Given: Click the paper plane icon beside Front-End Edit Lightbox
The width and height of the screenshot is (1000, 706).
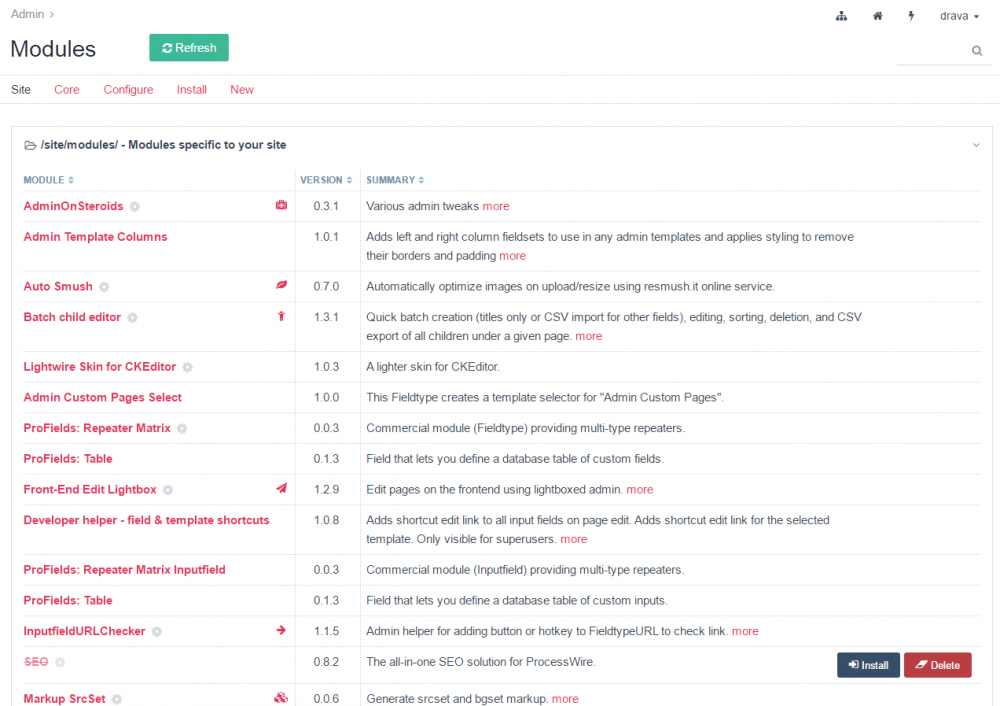Looking at the screenshot, I should point(281,489).
